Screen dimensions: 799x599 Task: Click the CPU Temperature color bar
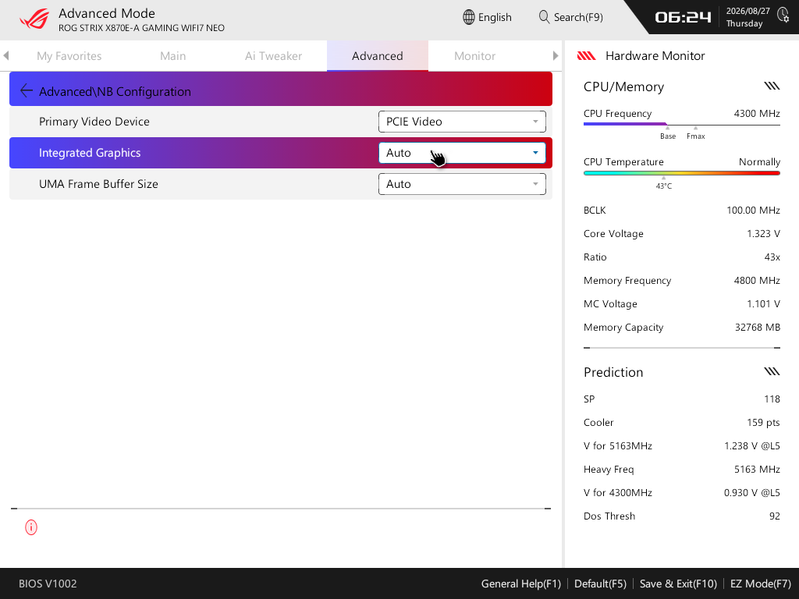[x=682, y=173]
